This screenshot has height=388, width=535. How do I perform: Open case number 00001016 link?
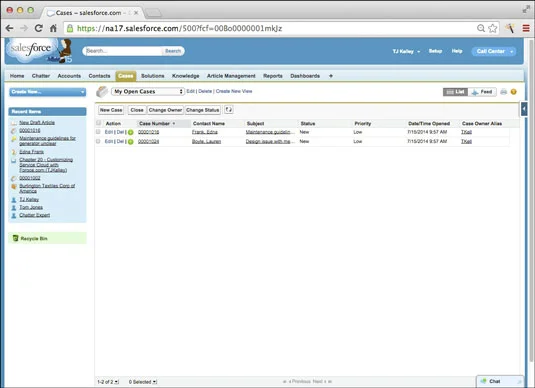point(148,132)
